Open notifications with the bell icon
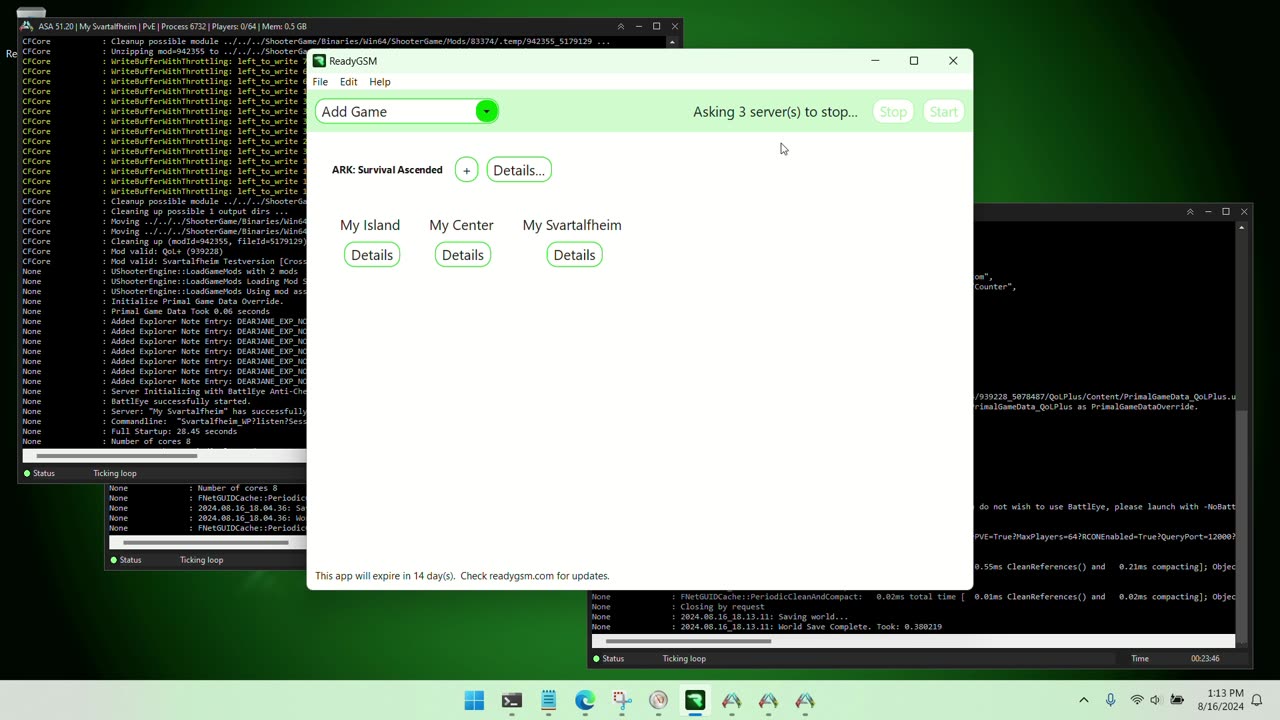Image resolution: width=1280 pixels, height=720 pixels. click(x=1257, y=700)
